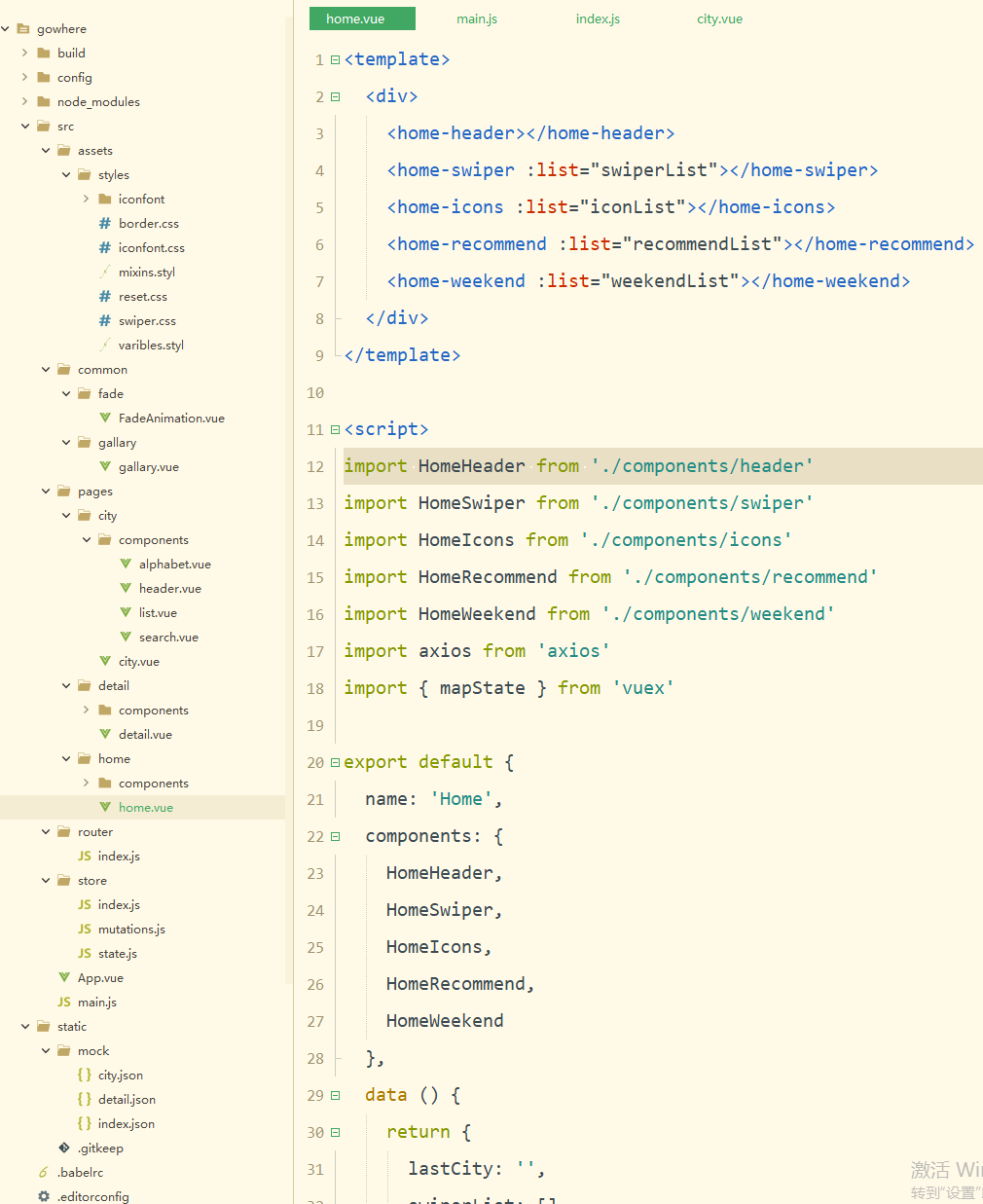This screenshot has width=983, height=1204.
Task: Click the JSON braces icon beside detail.json
Action: [86, 1099]
